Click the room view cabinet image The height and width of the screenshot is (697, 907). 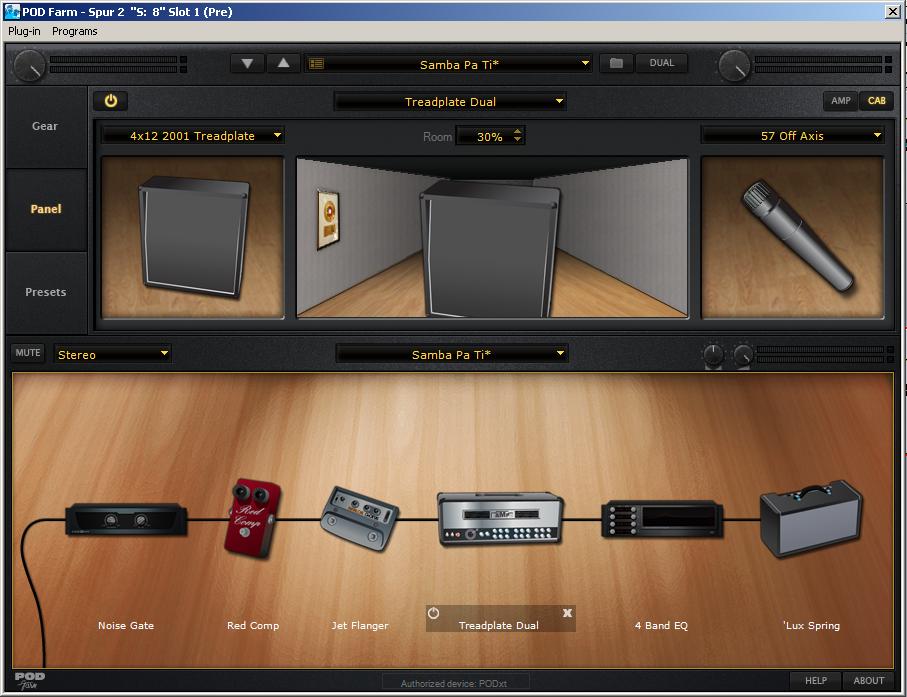click(492, 237)
